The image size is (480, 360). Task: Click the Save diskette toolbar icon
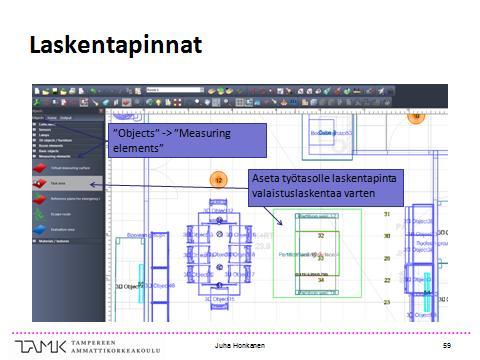point(54,91)
